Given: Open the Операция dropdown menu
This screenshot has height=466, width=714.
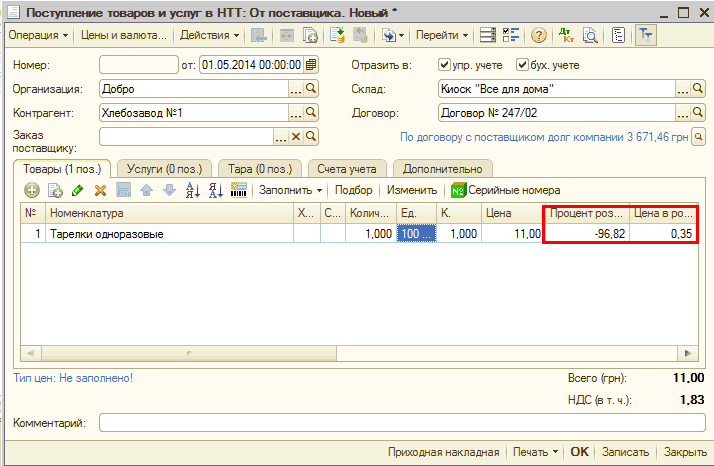Looking at the screenshot, I should pyautogui.click(x=38, y=35).
